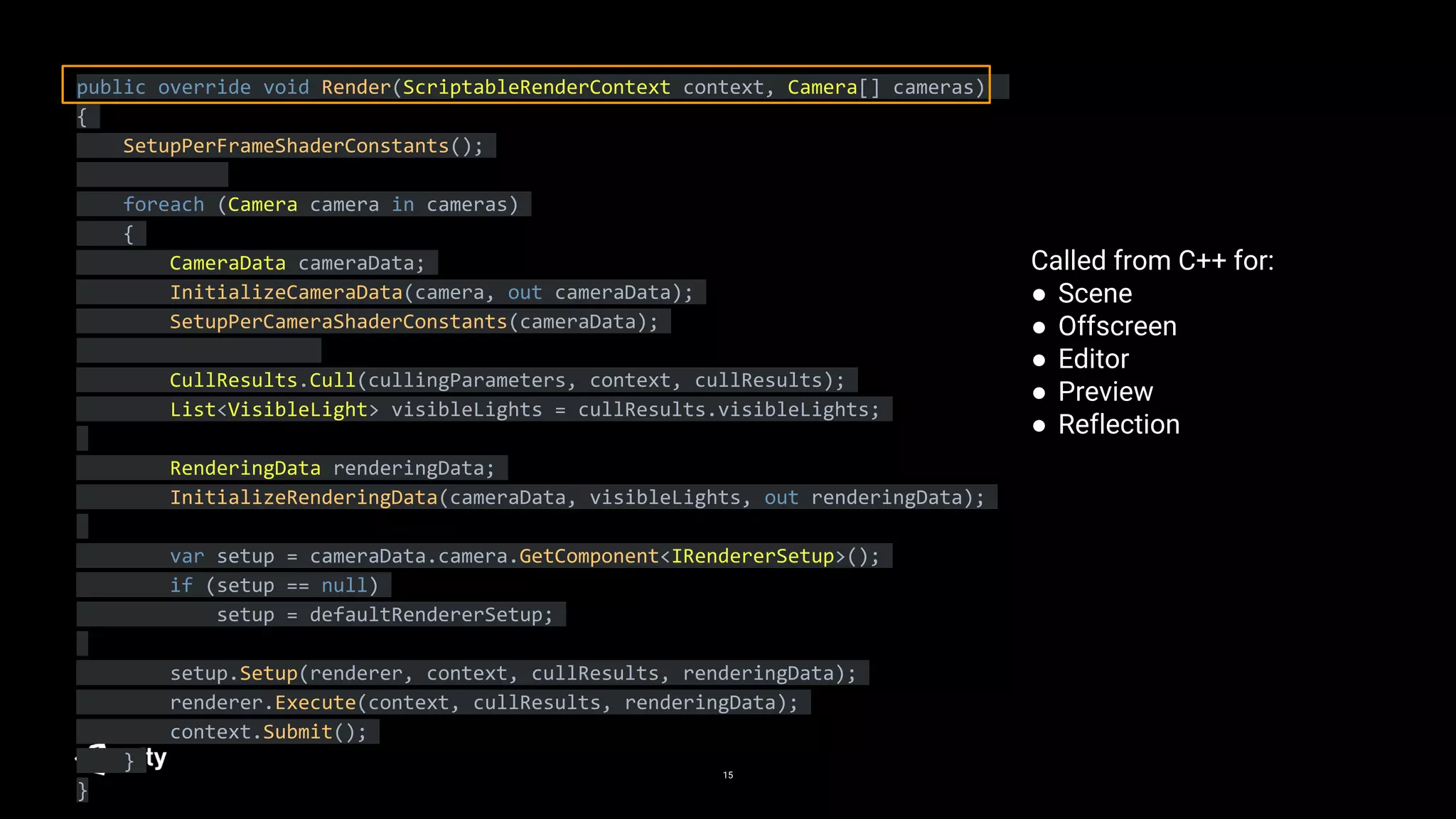
Task: Select the Scene bullet item
Action: [1082, 294]
